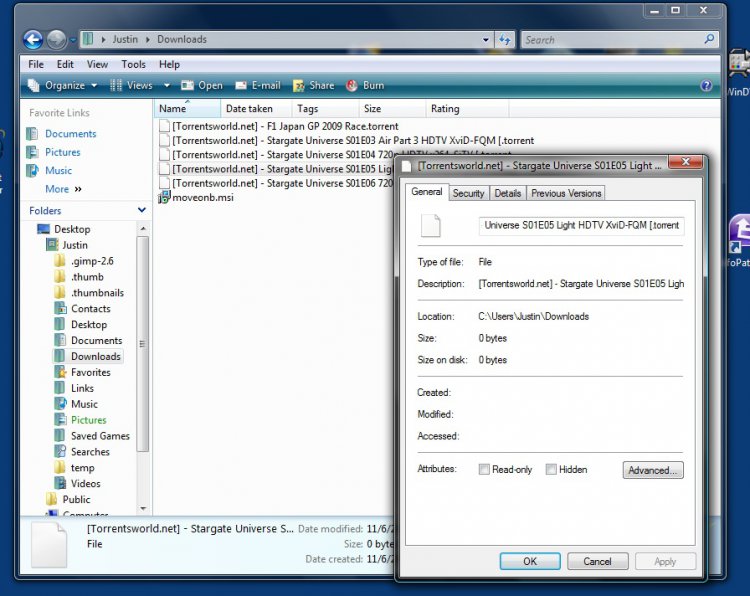
Task: Open Music favorite link
Action: coord(58,170)
